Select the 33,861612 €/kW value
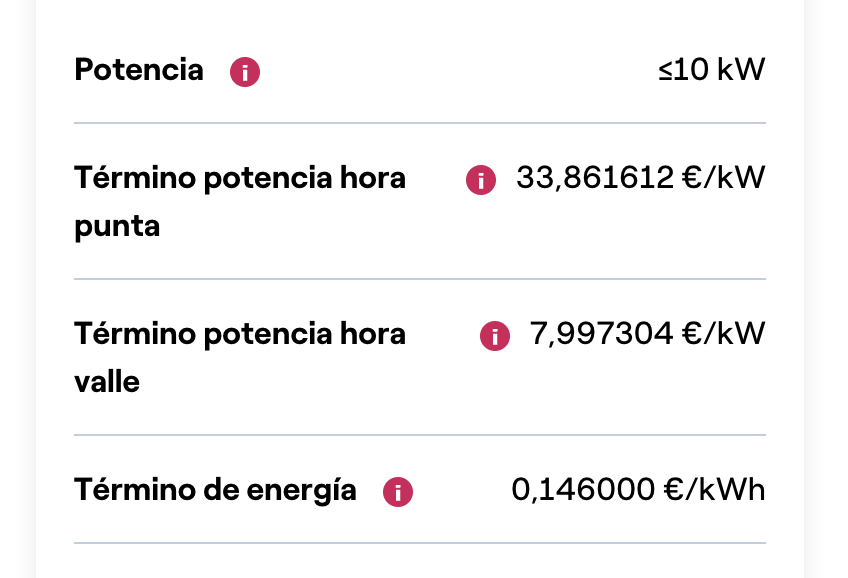 pos(641,177)
